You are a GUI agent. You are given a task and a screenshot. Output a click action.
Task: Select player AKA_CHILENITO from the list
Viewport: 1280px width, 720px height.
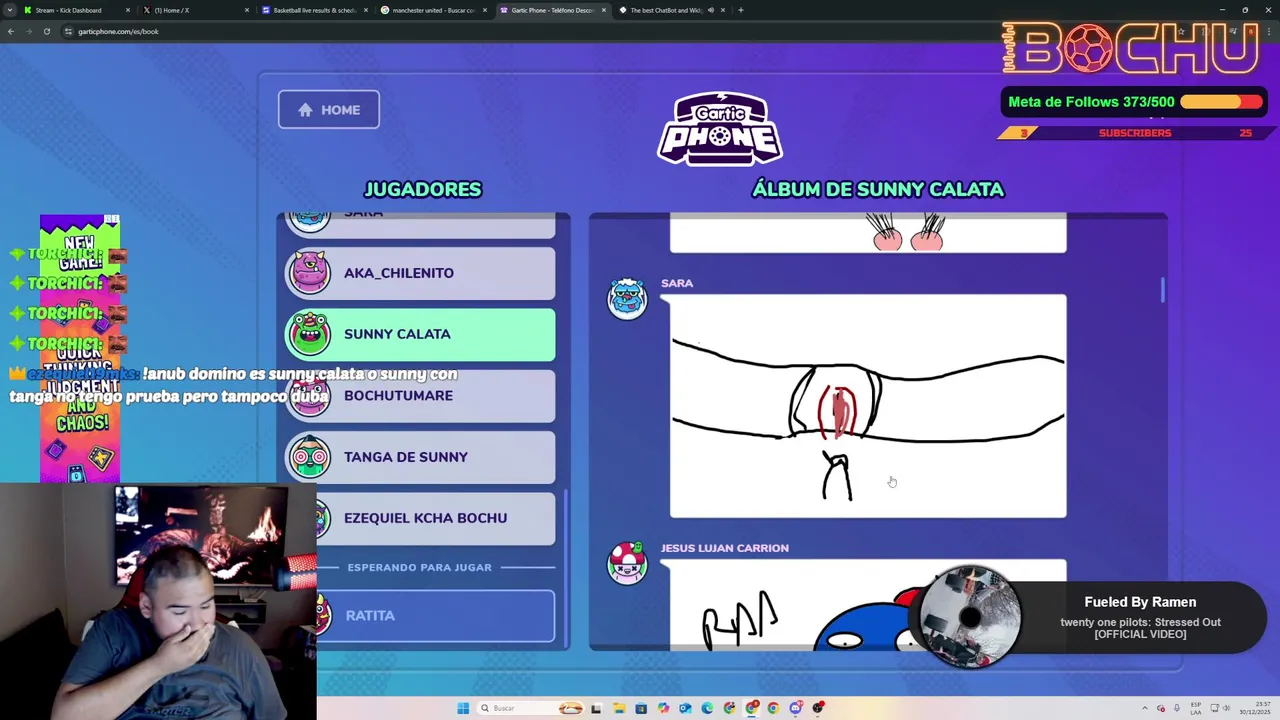(x=421, y=273)
